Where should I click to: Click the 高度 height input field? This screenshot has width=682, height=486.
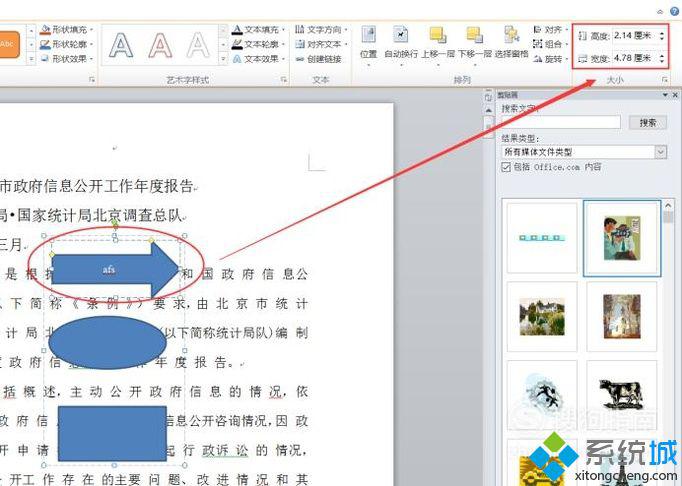(x=634, y=36)
